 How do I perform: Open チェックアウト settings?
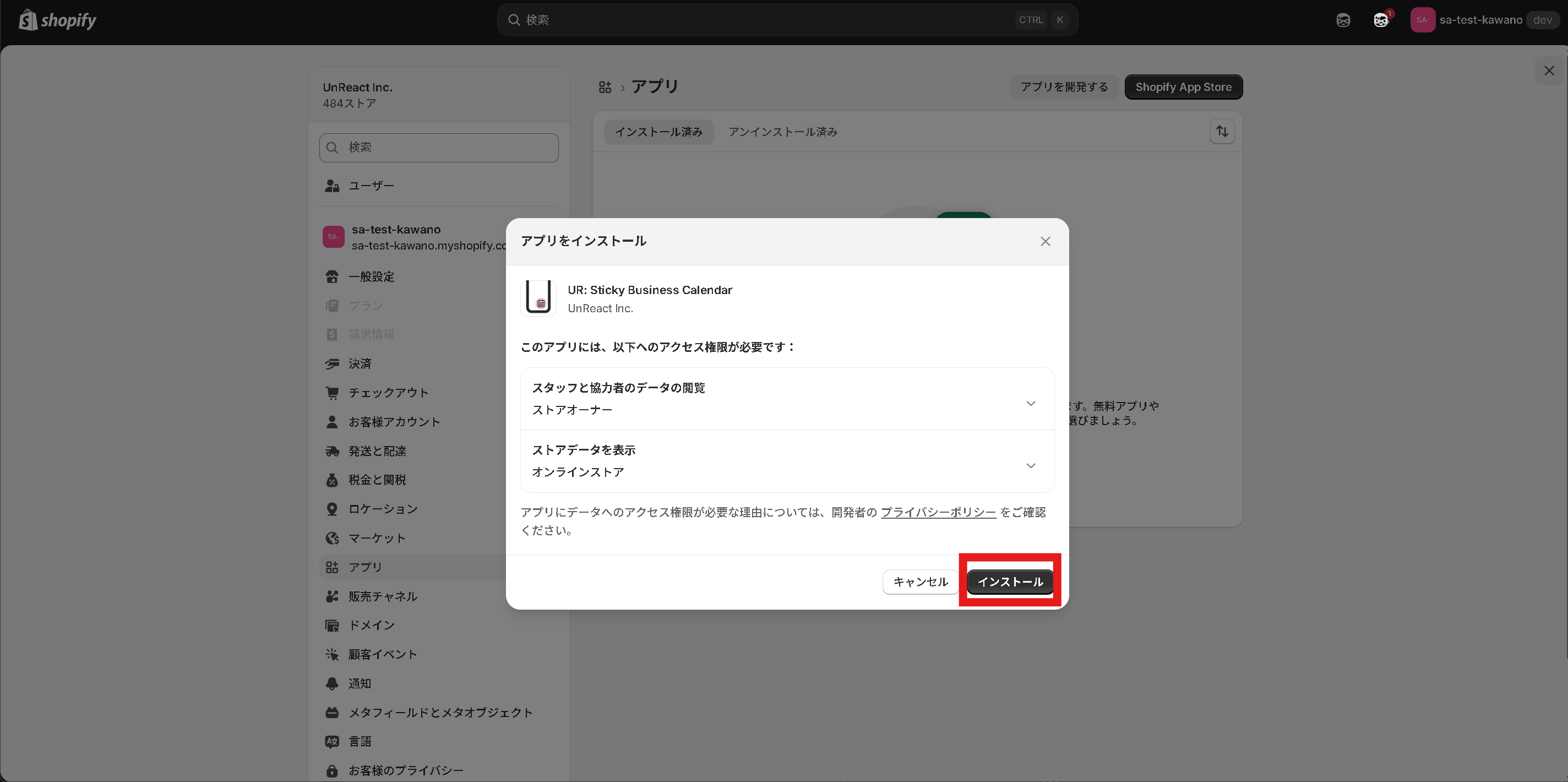click(413, 393)
